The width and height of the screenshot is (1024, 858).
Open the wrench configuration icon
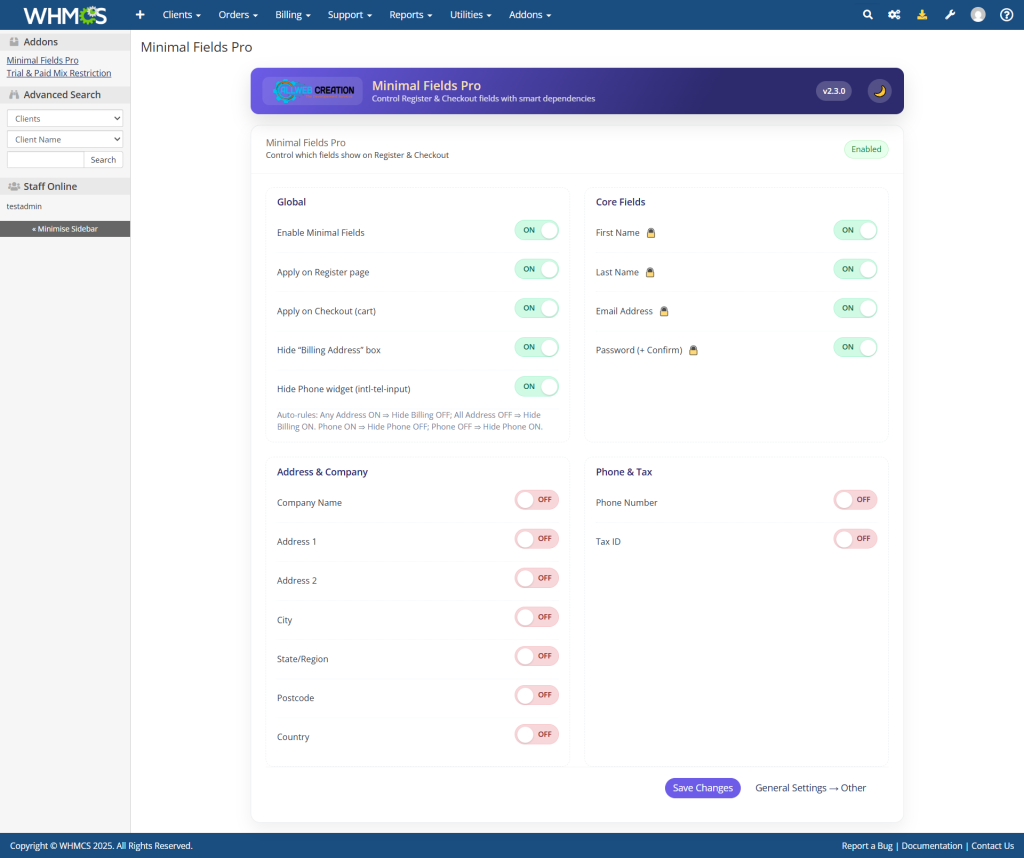(x=950, y=15)
